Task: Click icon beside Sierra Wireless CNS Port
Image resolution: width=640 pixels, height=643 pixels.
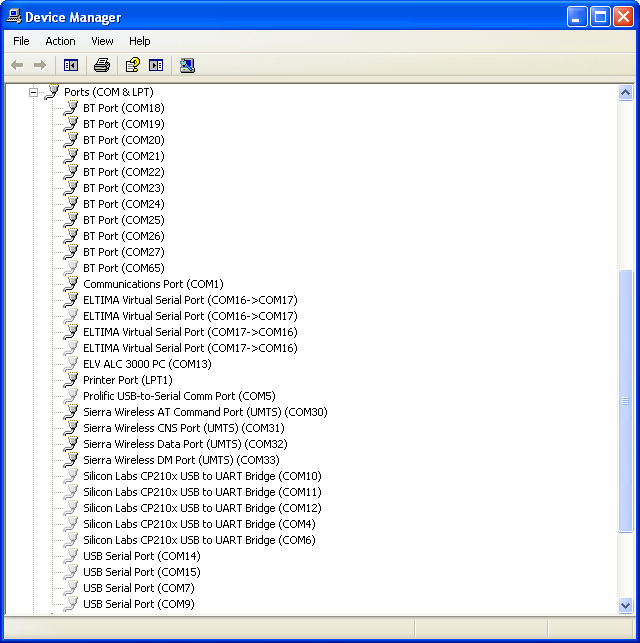Action: coord(71,428)
